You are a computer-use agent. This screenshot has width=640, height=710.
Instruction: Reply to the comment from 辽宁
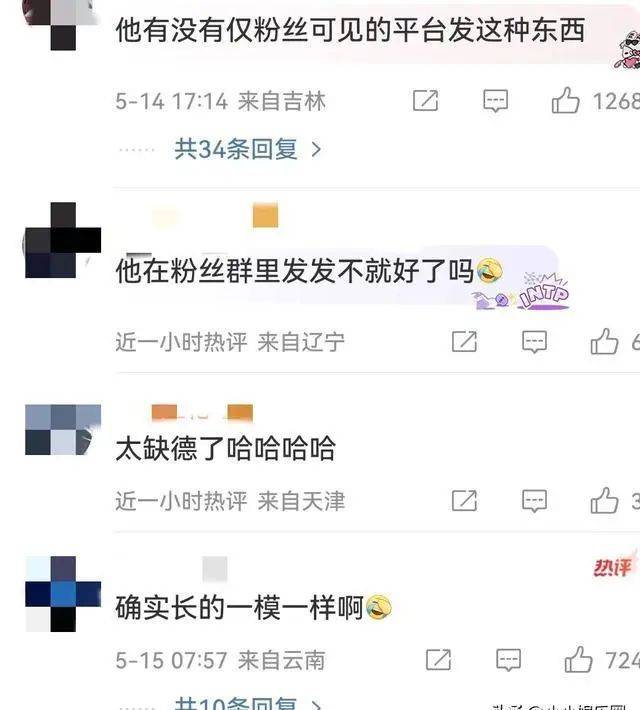pyautogui.click(x=534, y=341)
